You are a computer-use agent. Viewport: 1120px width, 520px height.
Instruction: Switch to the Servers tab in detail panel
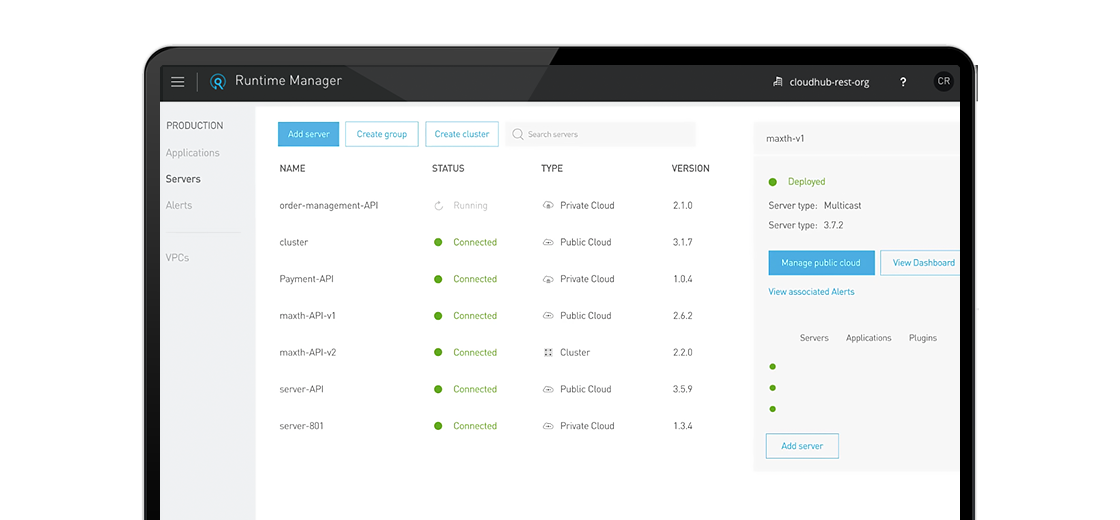(x=814, y=339)
